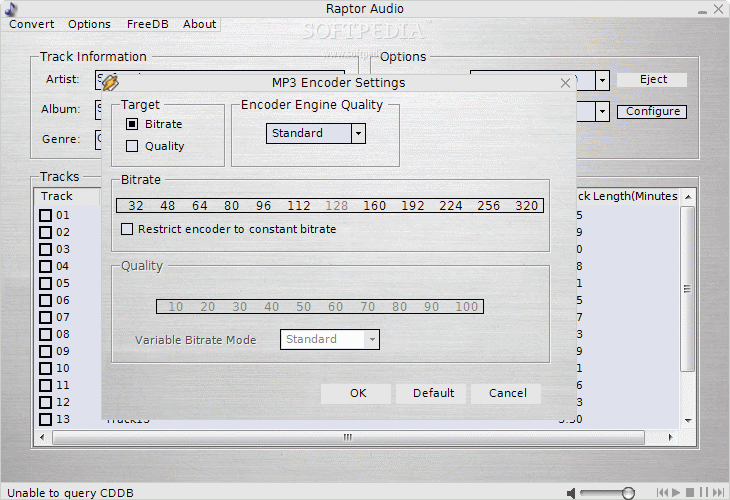The height and width of the screenshot is (500, 730).
Task: Check track 10 checkbox
Action: click(45, 368)
